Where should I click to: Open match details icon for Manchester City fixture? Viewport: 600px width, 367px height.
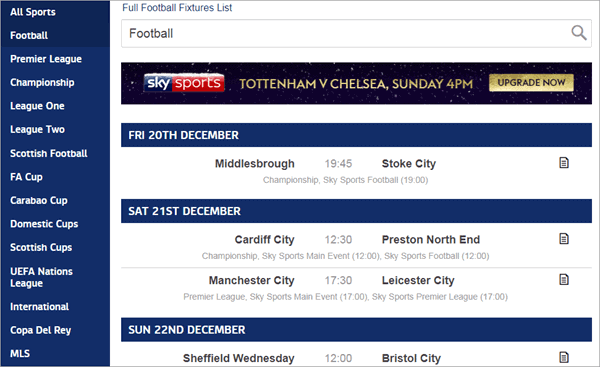point(564,280)
